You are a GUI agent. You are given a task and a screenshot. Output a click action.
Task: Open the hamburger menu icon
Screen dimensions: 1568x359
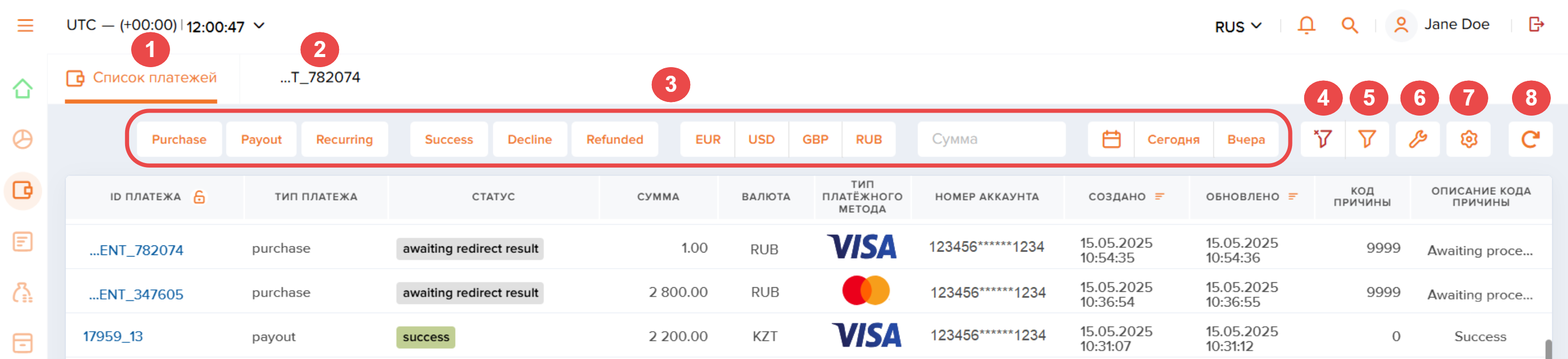point(25,26)
